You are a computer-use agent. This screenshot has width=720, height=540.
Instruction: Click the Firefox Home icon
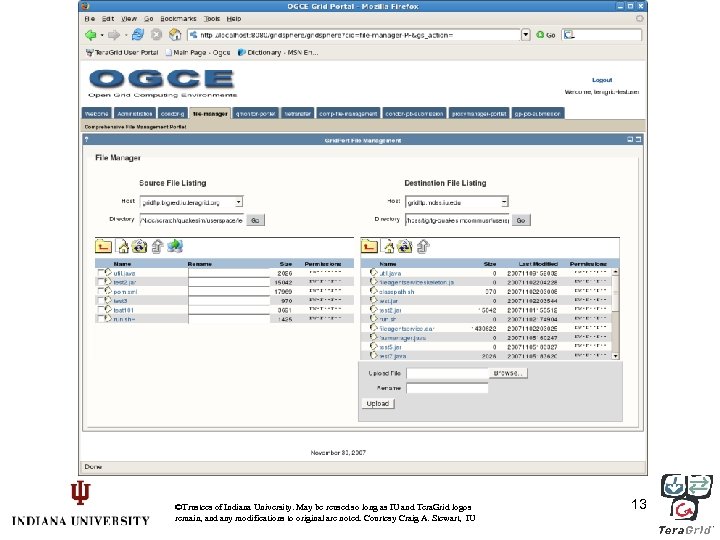click(175, 34)
